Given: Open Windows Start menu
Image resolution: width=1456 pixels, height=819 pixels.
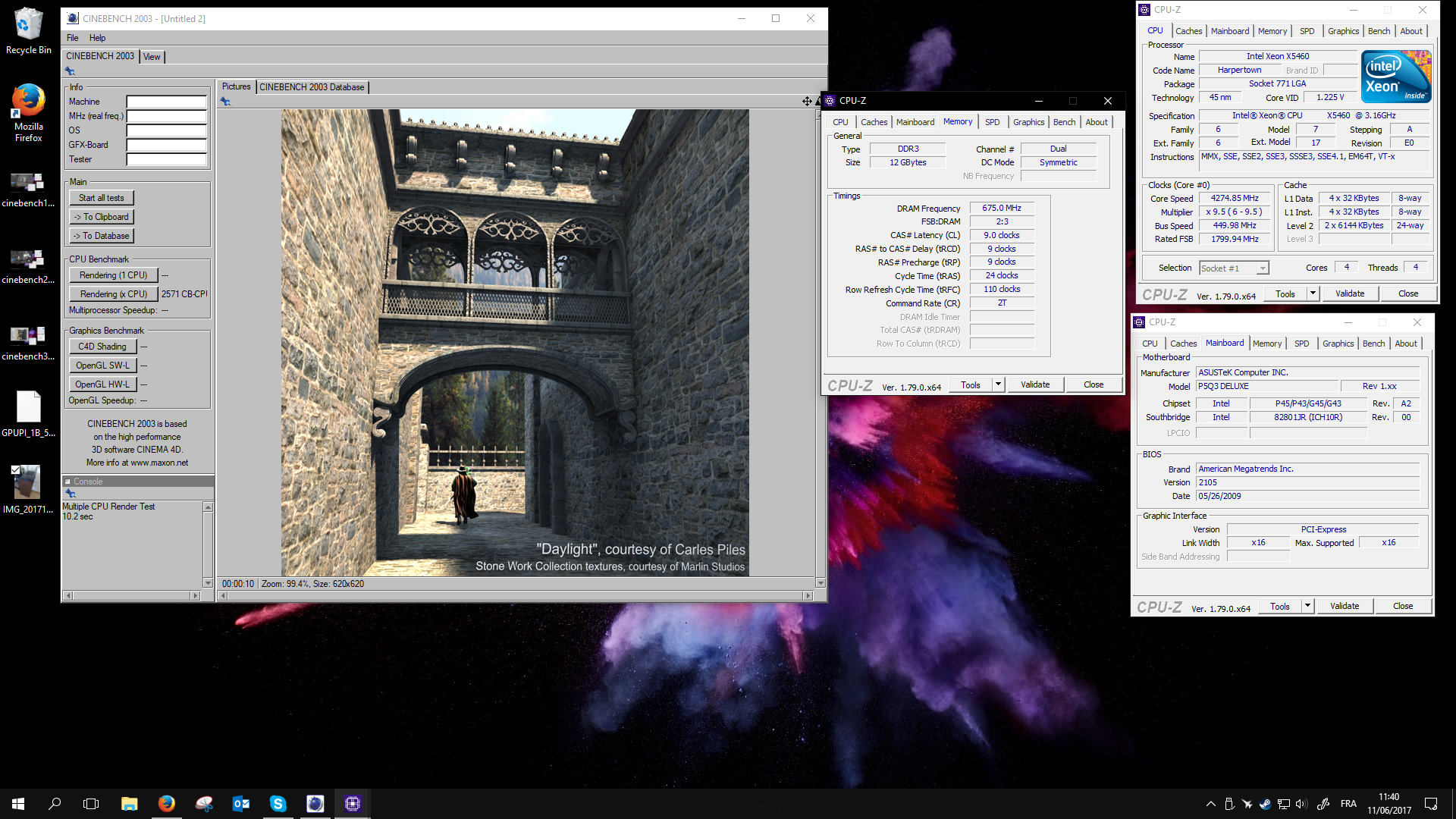Looking at the screenshot, I should click(18, 804).
